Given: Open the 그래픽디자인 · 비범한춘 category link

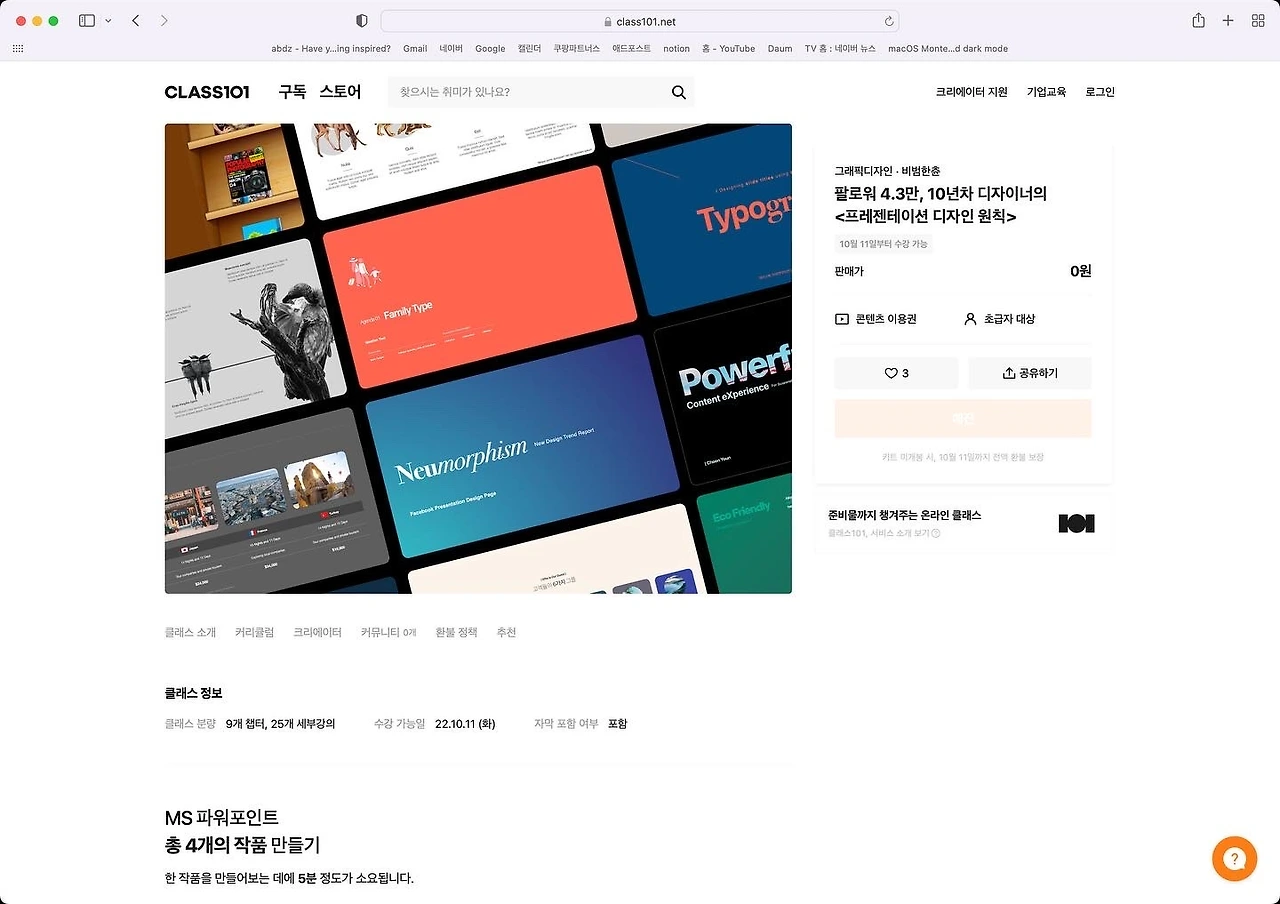Looking at the screenshot, I should pyautogui.click(x=887, y=171).
